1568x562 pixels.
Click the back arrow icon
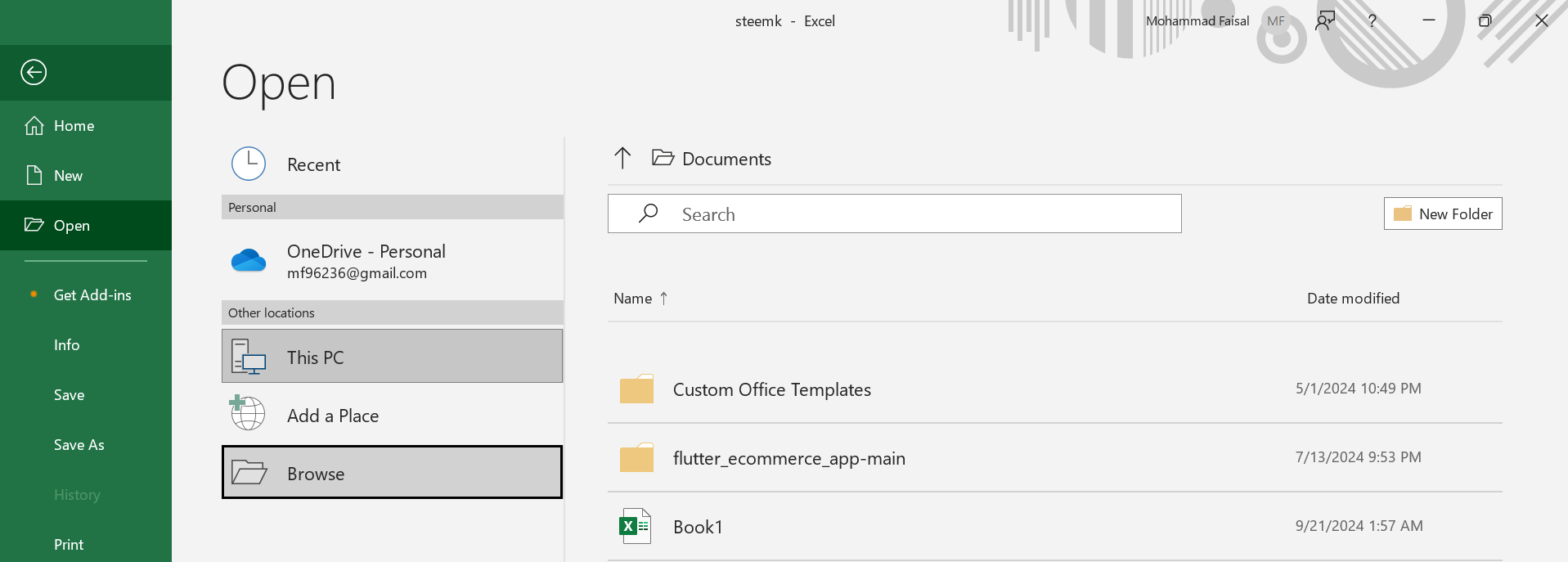coord(34,72)
